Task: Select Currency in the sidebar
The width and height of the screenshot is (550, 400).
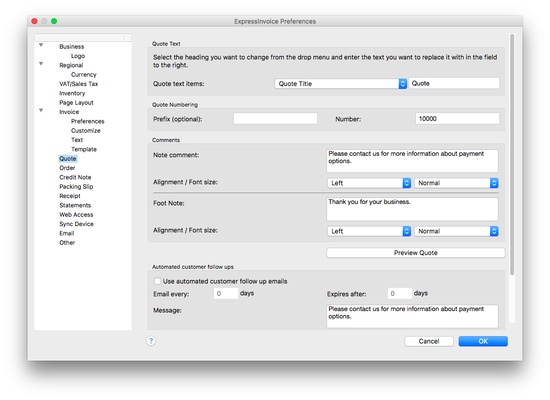Action: [83, 74]
